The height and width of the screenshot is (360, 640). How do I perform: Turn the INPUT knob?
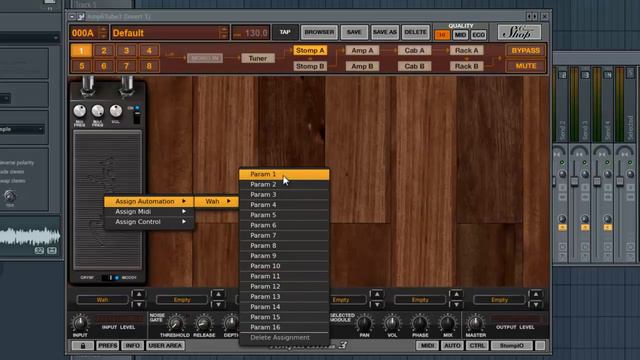(x=80, y=323)
